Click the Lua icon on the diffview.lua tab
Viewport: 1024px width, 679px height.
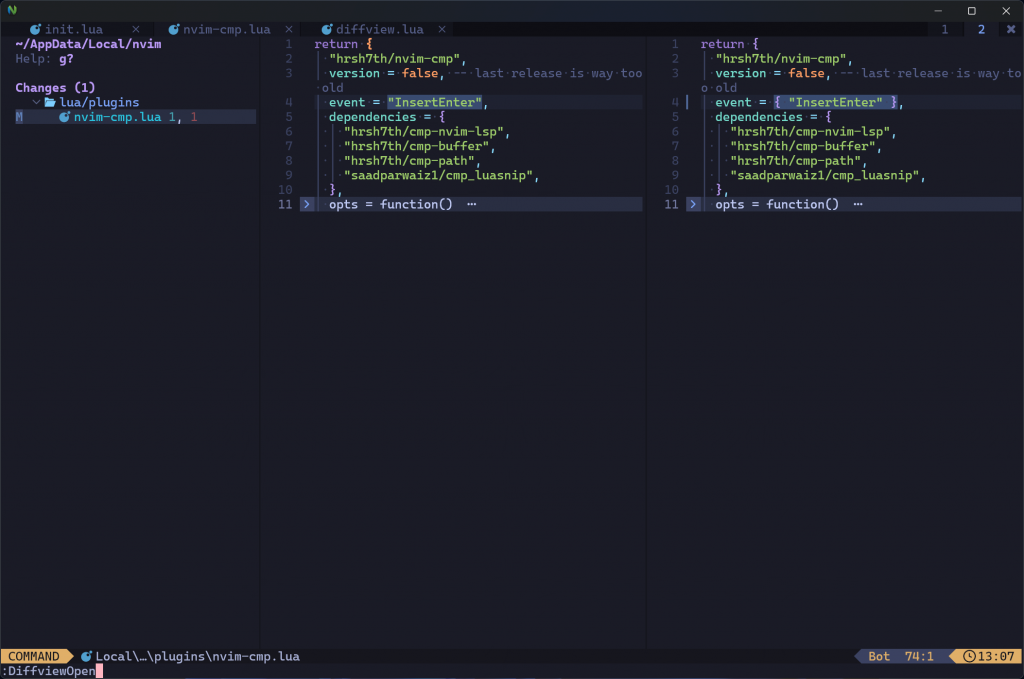326,30
